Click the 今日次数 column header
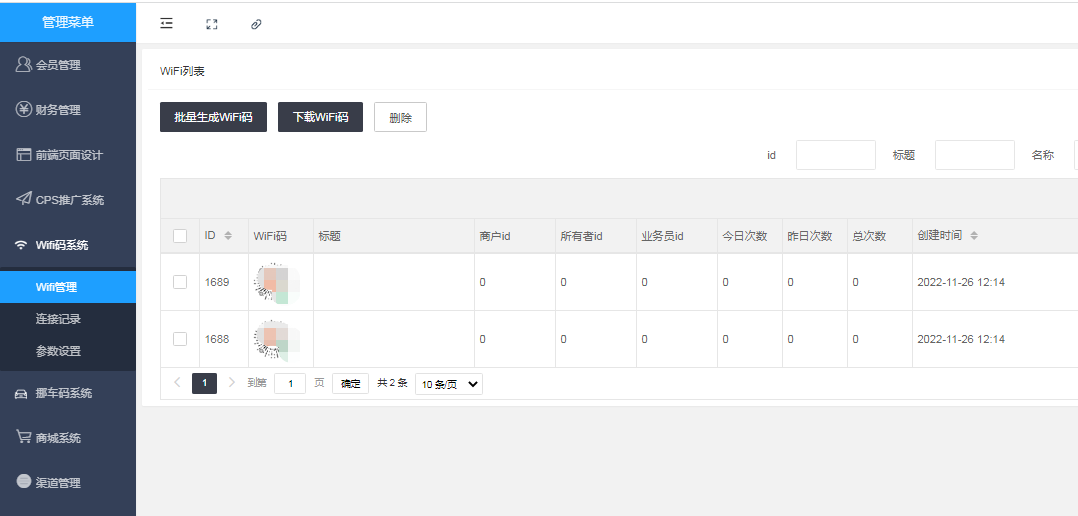1078x516 pixels. (x=745, y=236)
